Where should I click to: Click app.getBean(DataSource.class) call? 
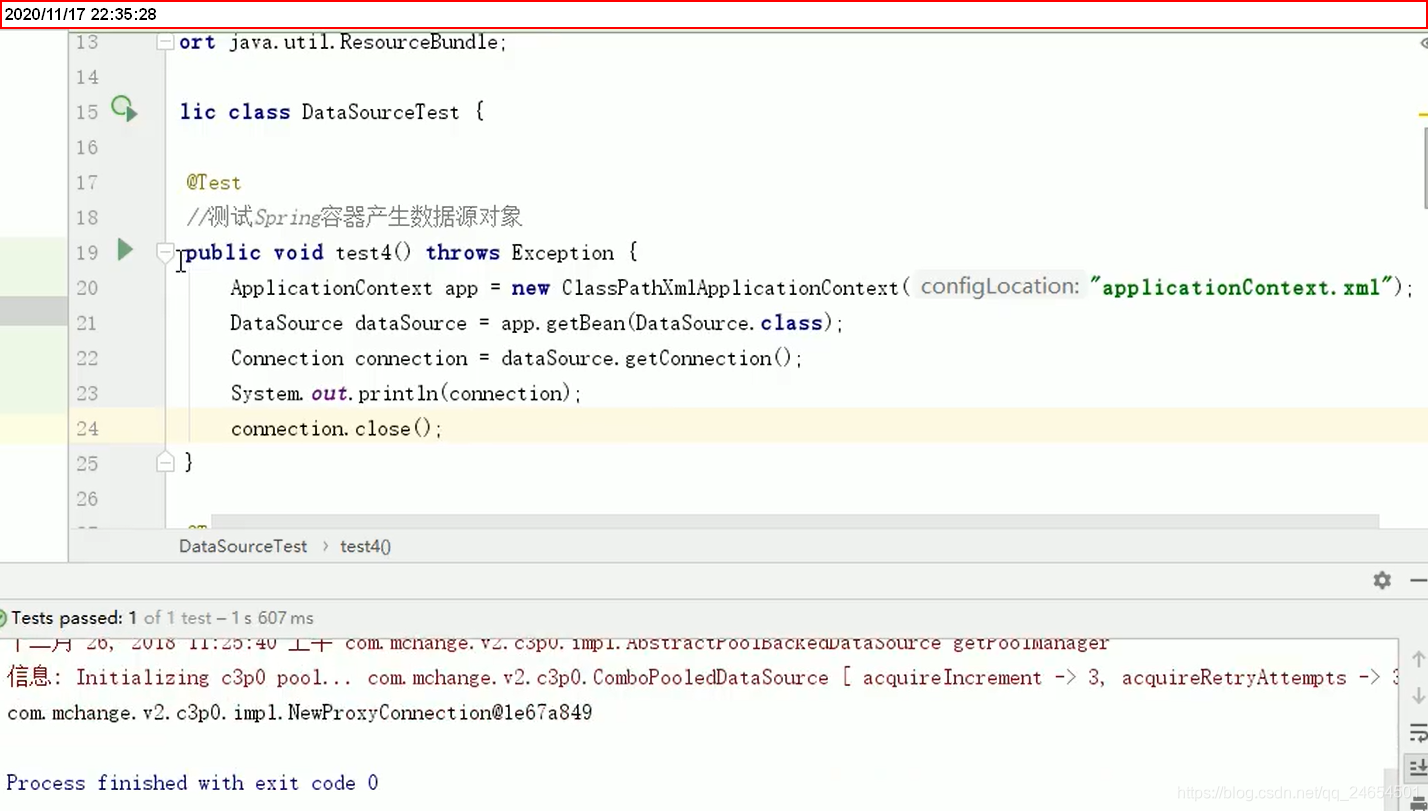coord(666,323)
